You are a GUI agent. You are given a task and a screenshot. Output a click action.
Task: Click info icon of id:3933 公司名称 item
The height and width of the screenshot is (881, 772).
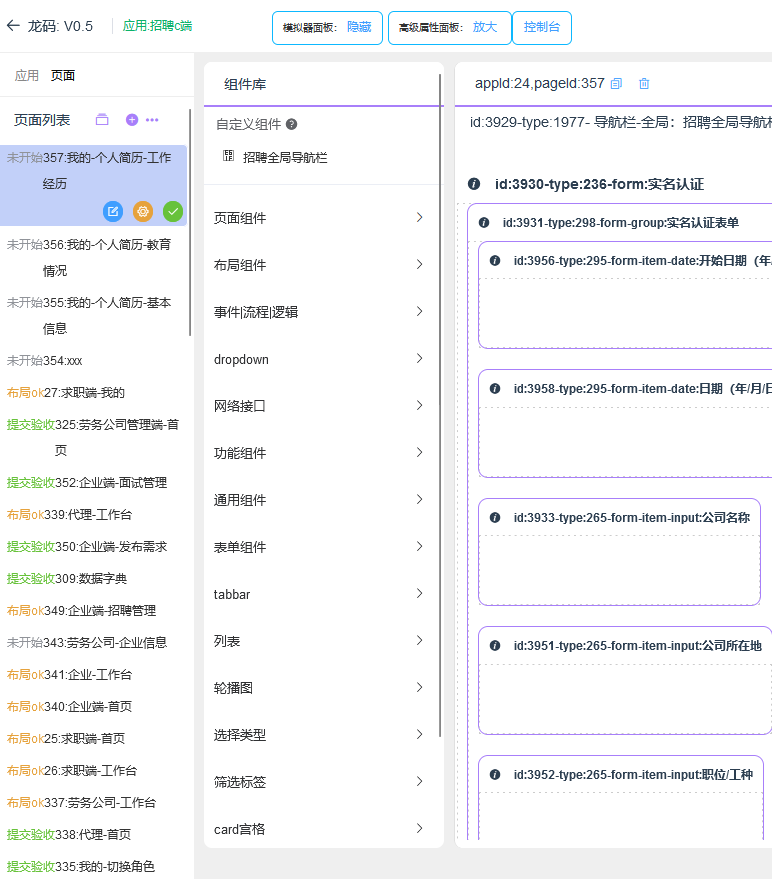[495, 517]
